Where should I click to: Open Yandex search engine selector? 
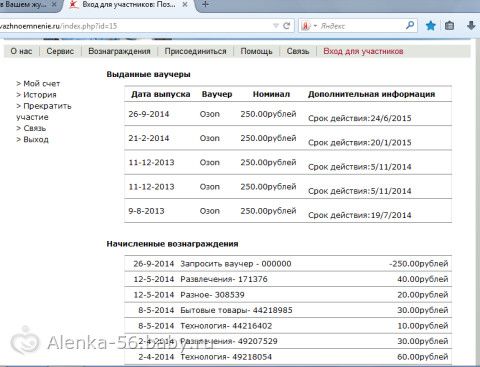pos(308,26)
